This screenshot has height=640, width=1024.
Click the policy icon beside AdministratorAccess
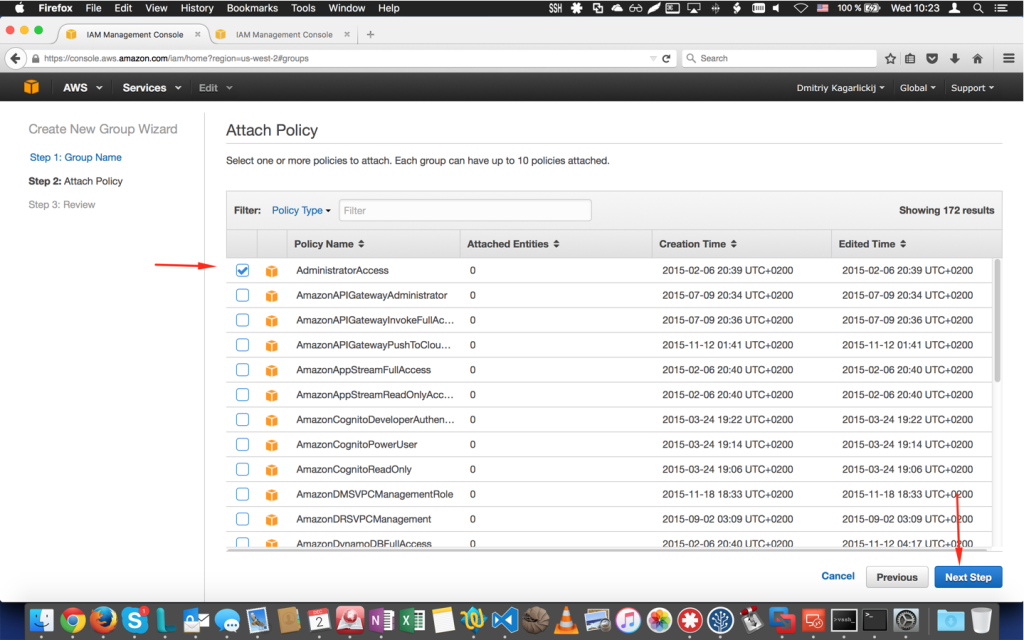tap(272, 271)
